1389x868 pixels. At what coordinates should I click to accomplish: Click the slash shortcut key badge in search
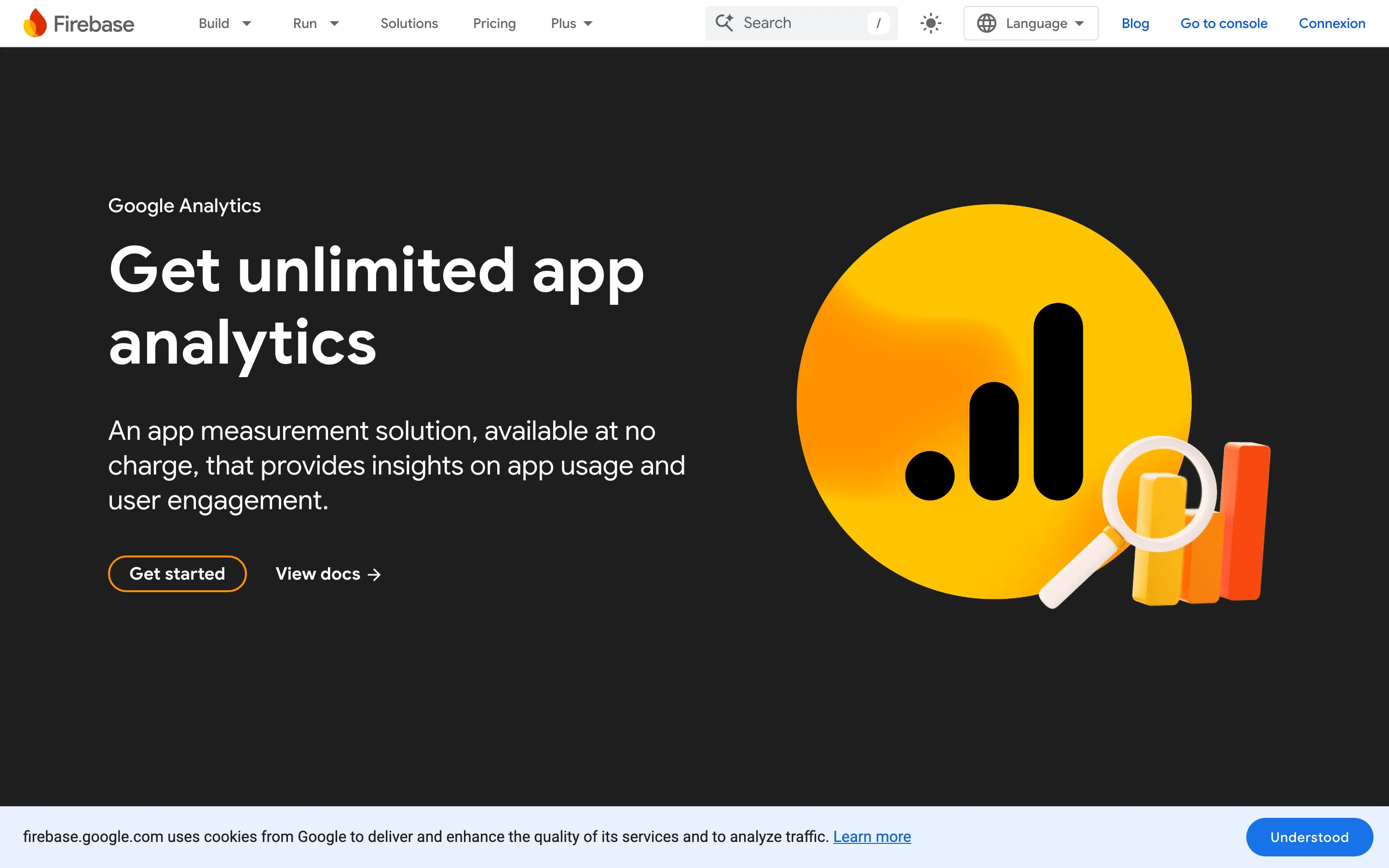[x=878, y=23]
